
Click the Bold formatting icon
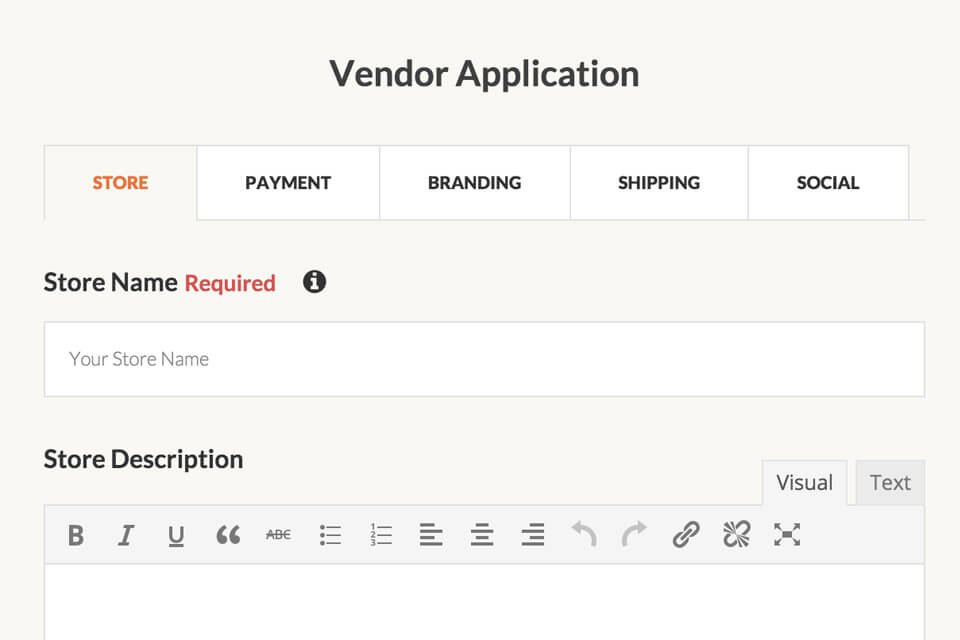(75, 535)
